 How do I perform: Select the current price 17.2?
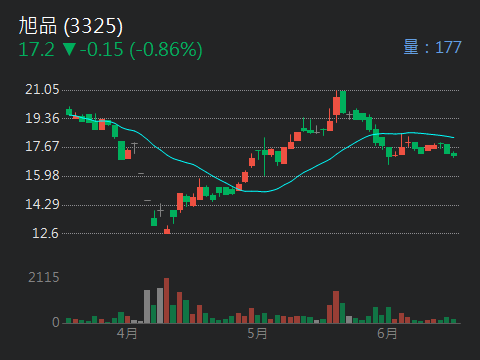(36, 49)
